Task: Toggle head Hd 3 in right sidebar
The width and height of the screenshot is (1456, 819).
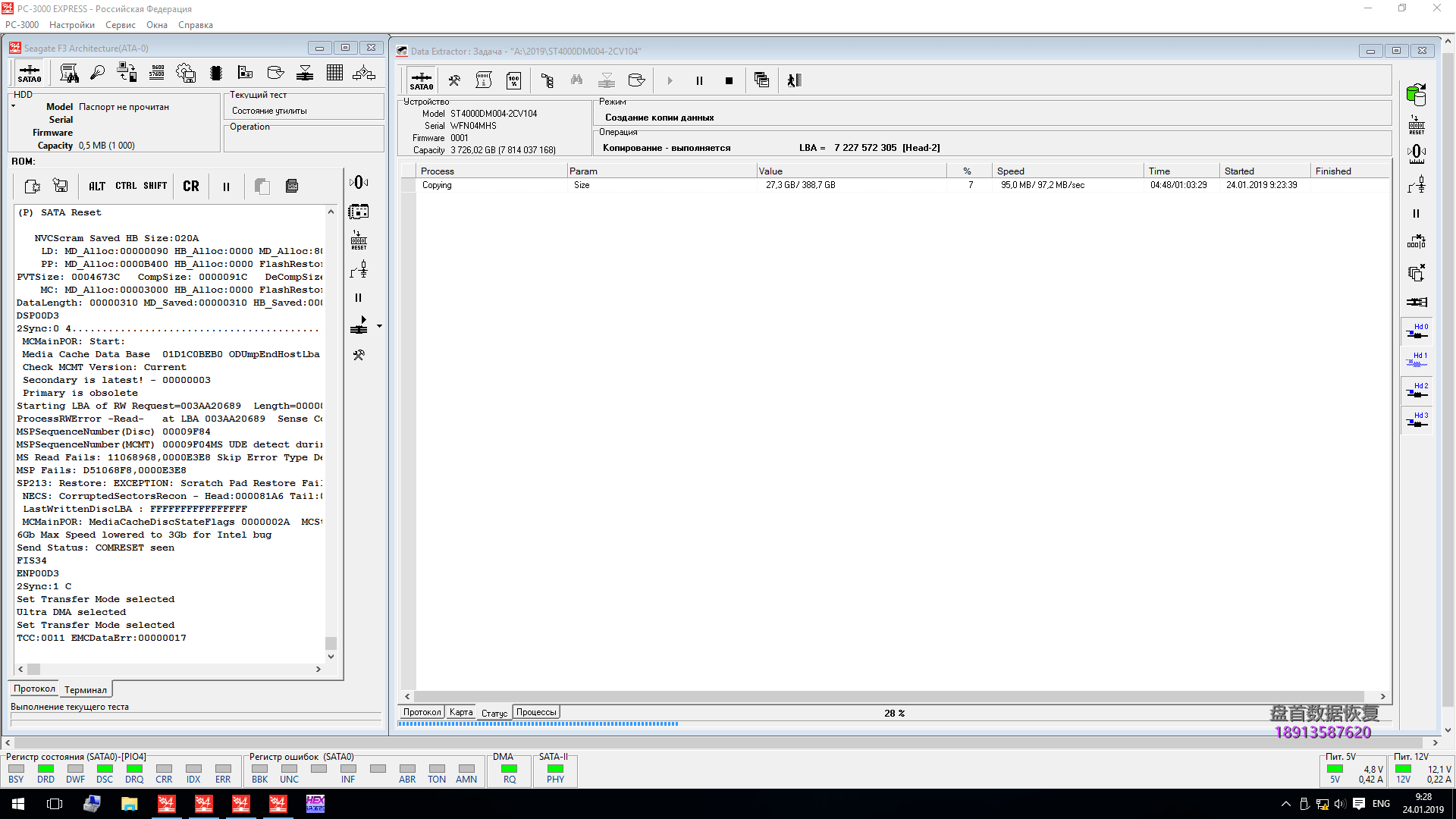Action: tap(1416, 419)
